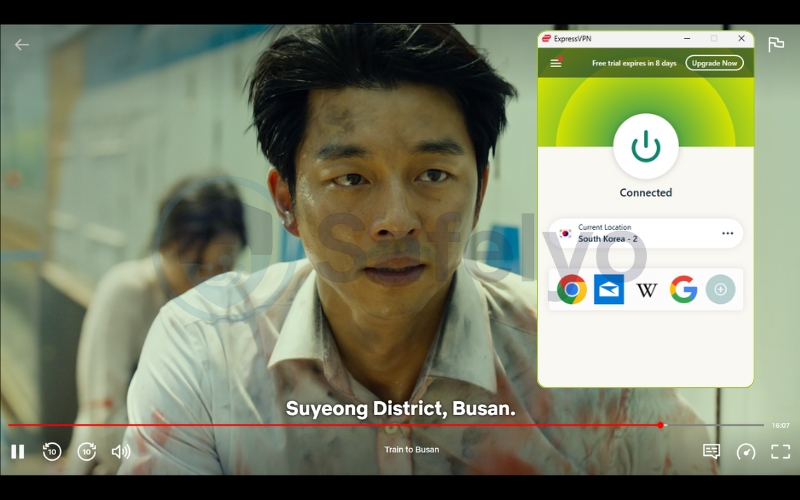Rewind 10 seconds
The image size is (800, 500).
point(52,452)
